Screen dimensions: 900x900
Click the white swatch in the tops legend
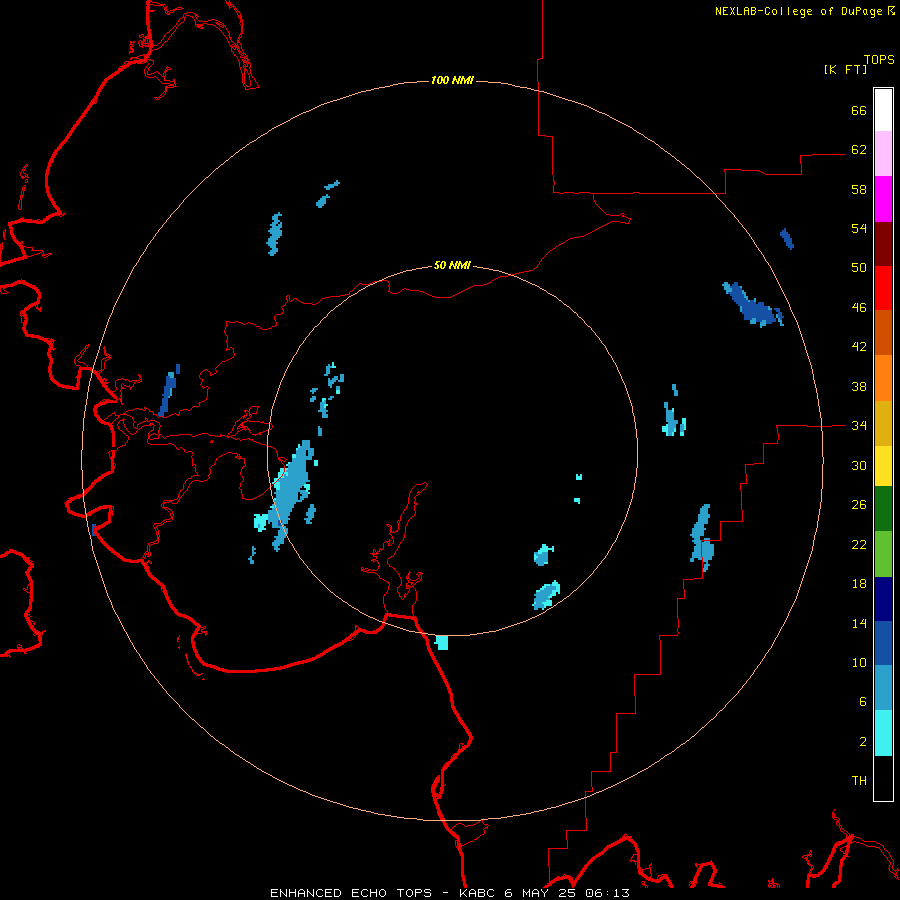pos(883,110)
